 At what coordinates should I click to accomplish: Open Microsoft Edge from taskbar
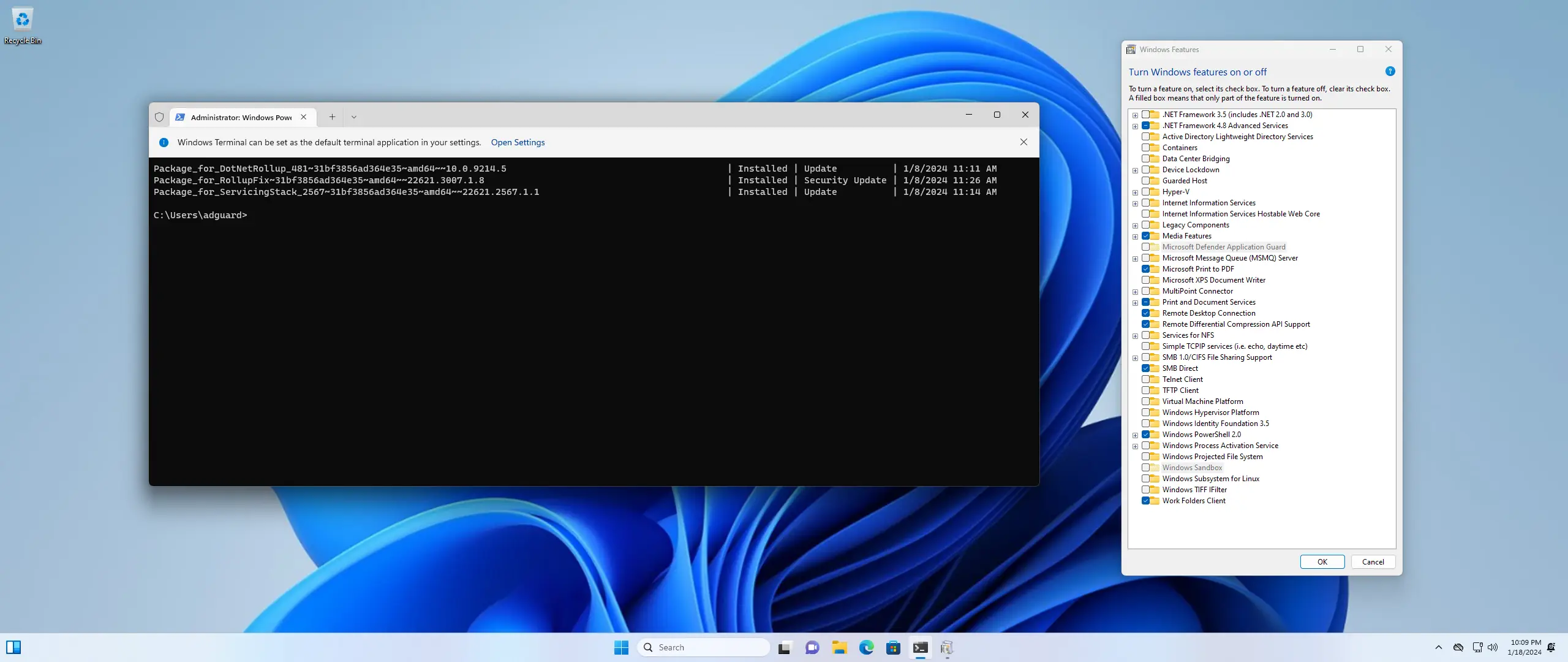pyautogui.click(x=866, y=647)
